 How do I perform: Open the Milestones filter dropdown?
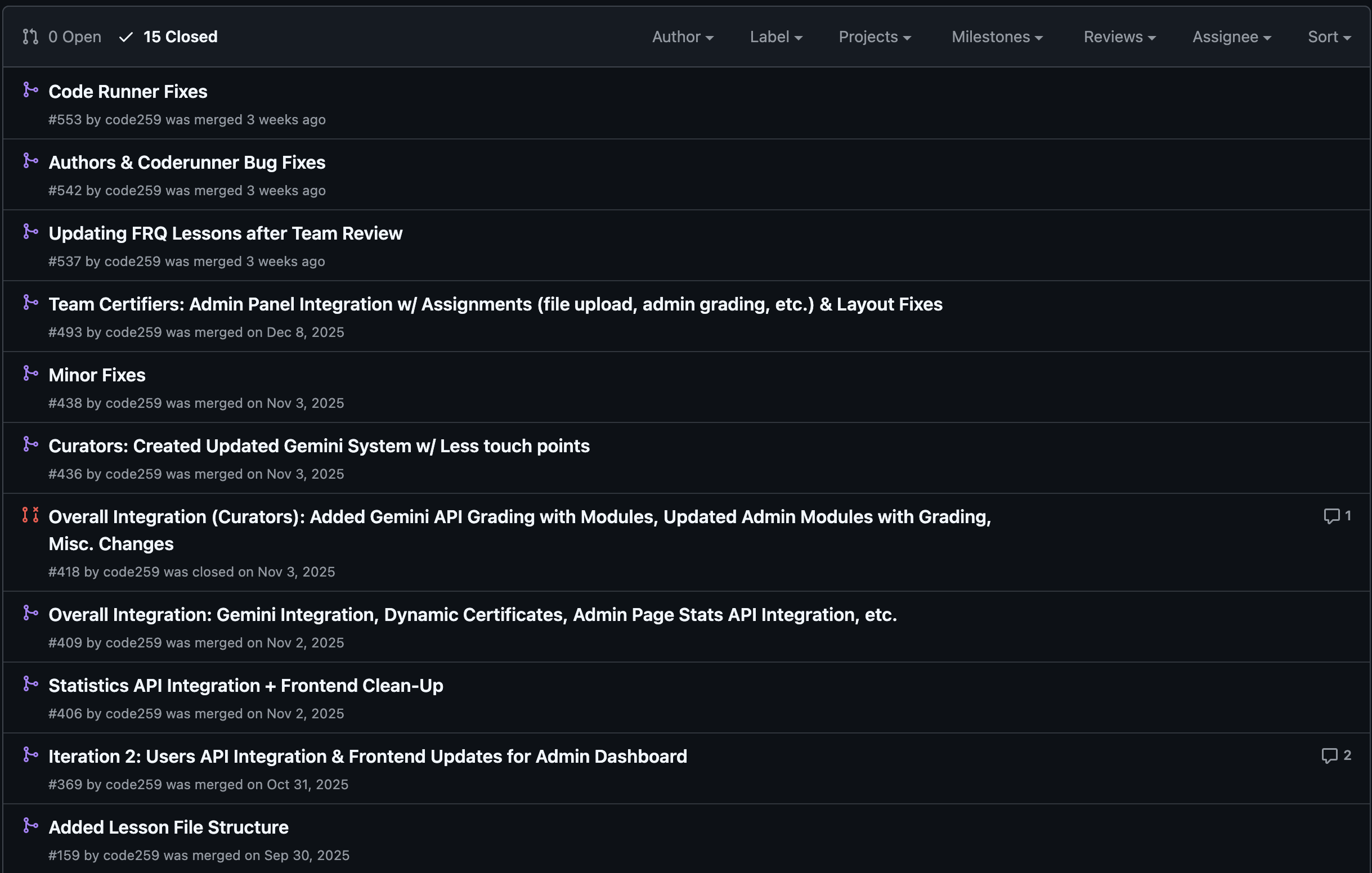[x=997, y=37]
